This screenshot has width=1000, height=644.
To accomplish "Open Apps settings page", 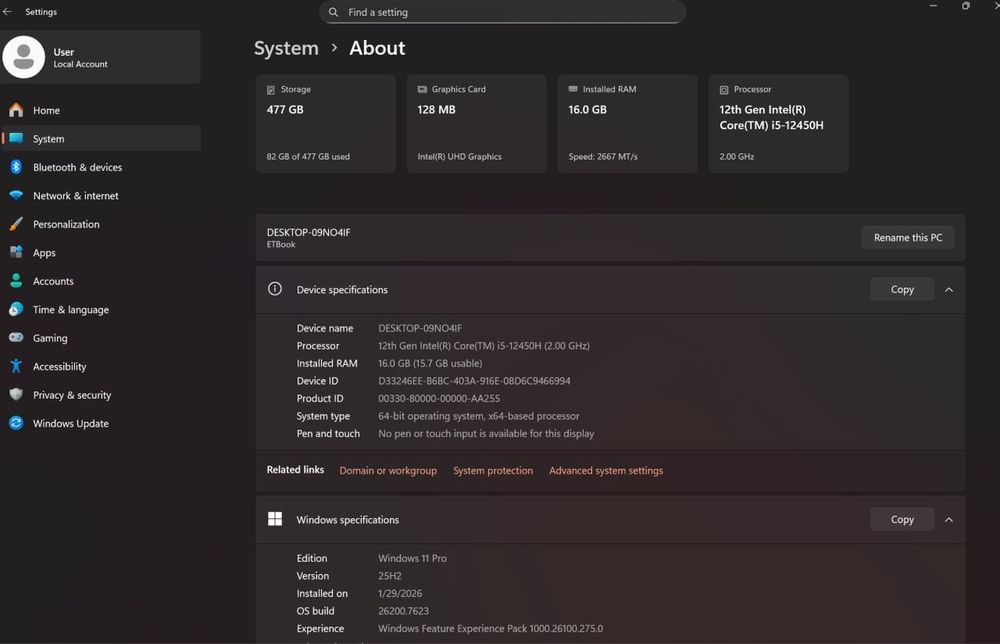I will coord(101,252).
